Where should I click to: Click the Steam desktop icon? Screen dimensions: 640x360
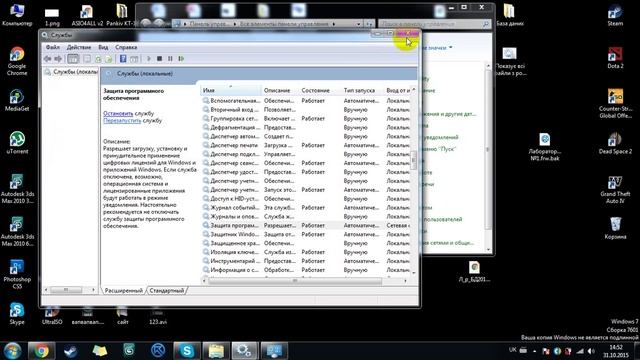pos(615,15)
